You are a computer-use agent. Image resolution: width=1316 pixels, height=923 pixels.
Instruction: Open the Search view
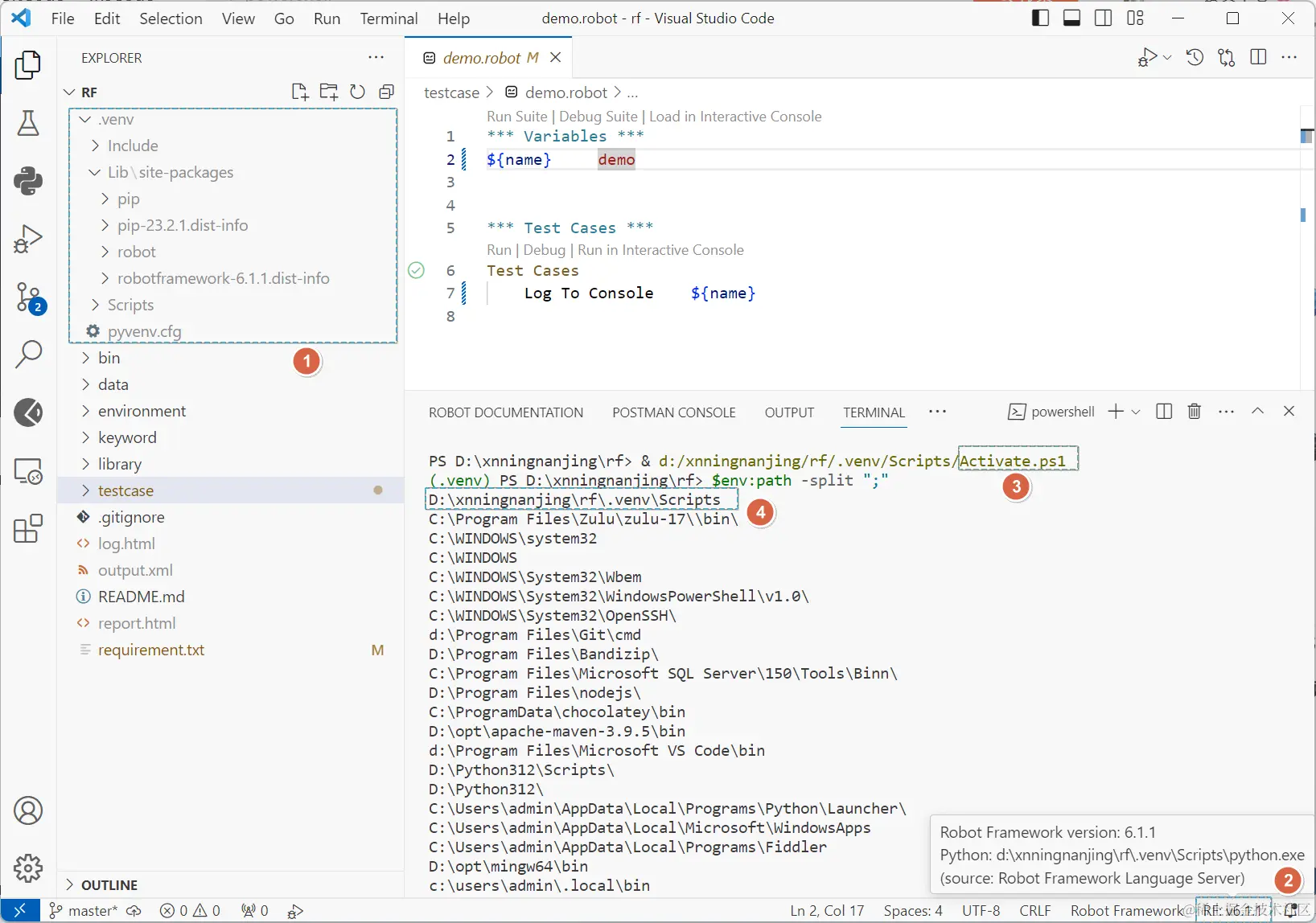28,355
